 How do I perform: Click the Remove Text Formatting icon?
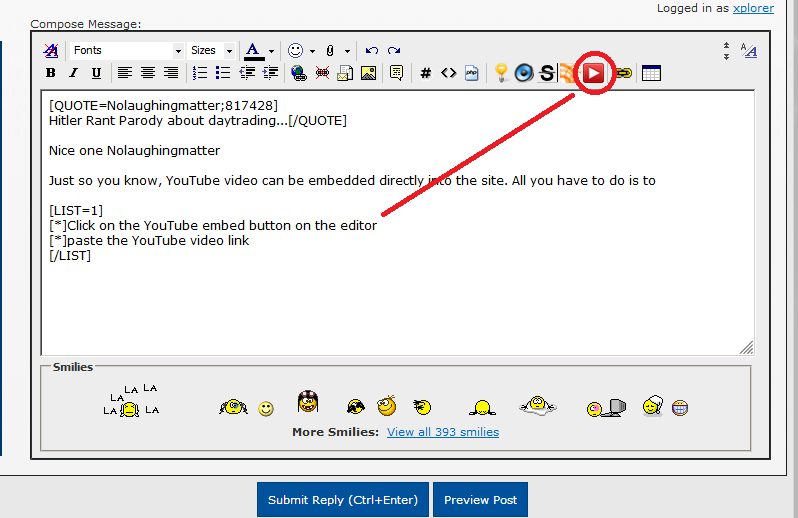point(51,50)
